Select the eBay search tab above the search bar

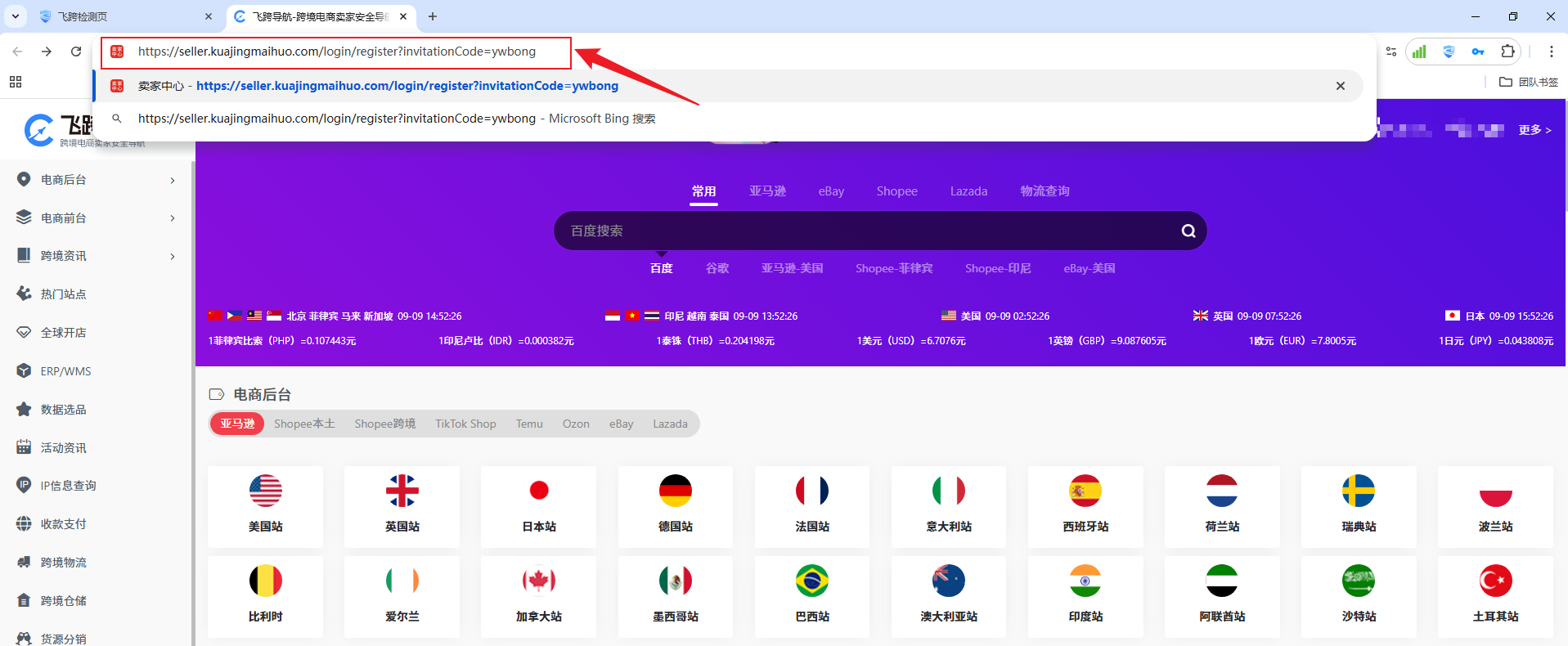pos(831,191)
